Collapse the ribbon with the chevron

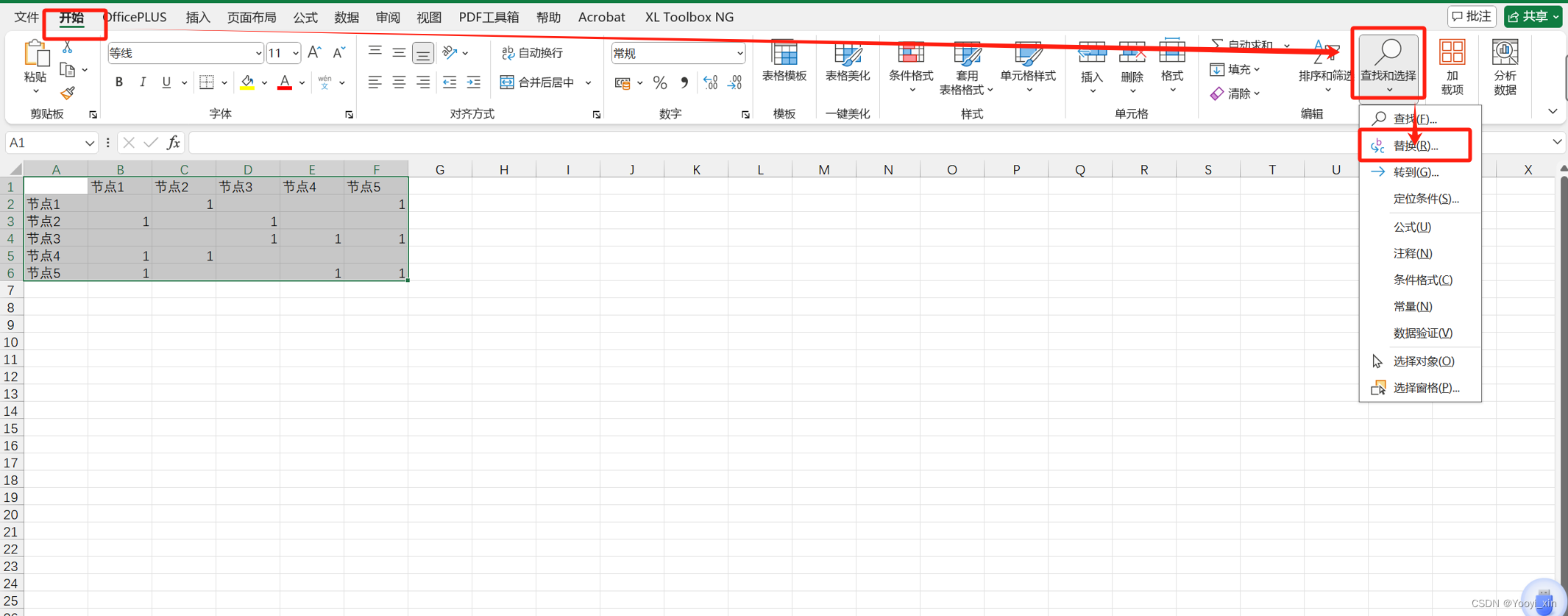click(1553, 112)
